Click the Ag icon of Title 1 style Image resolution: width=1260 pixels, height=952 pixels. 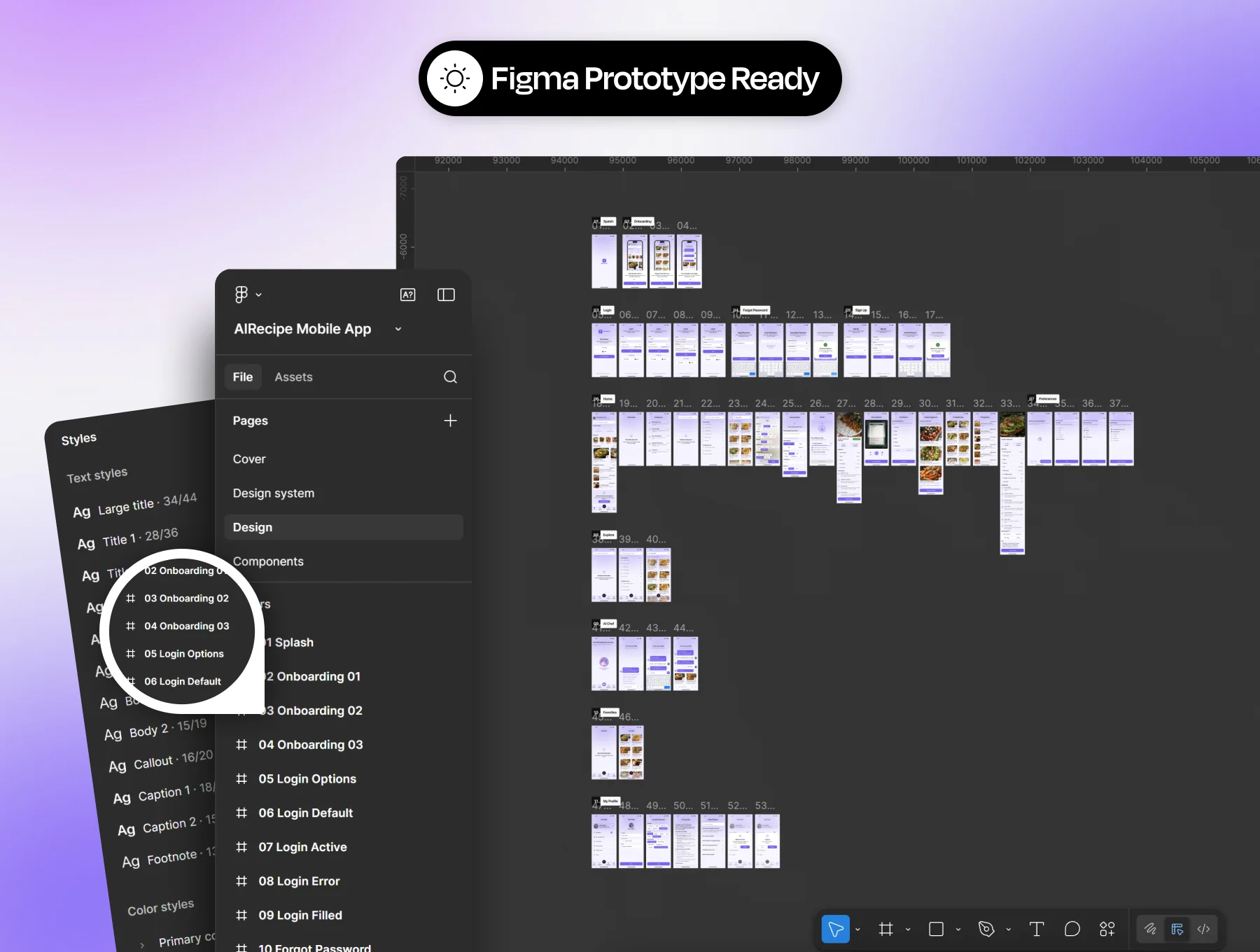[86, 544]
